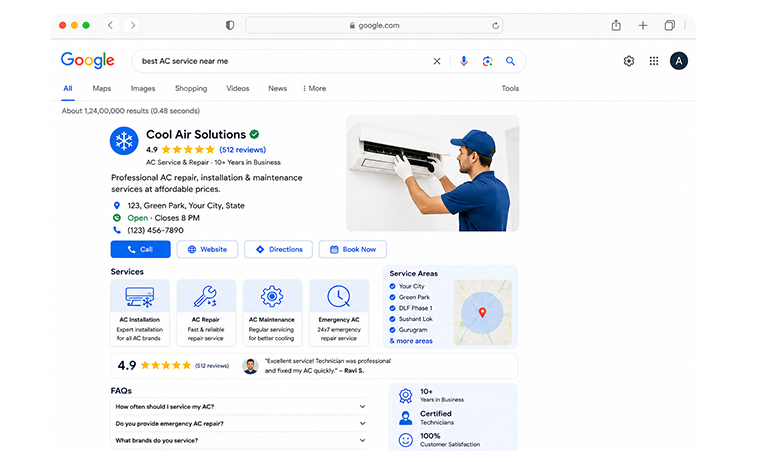Reload the page with the refresh icon

[495, 25]
